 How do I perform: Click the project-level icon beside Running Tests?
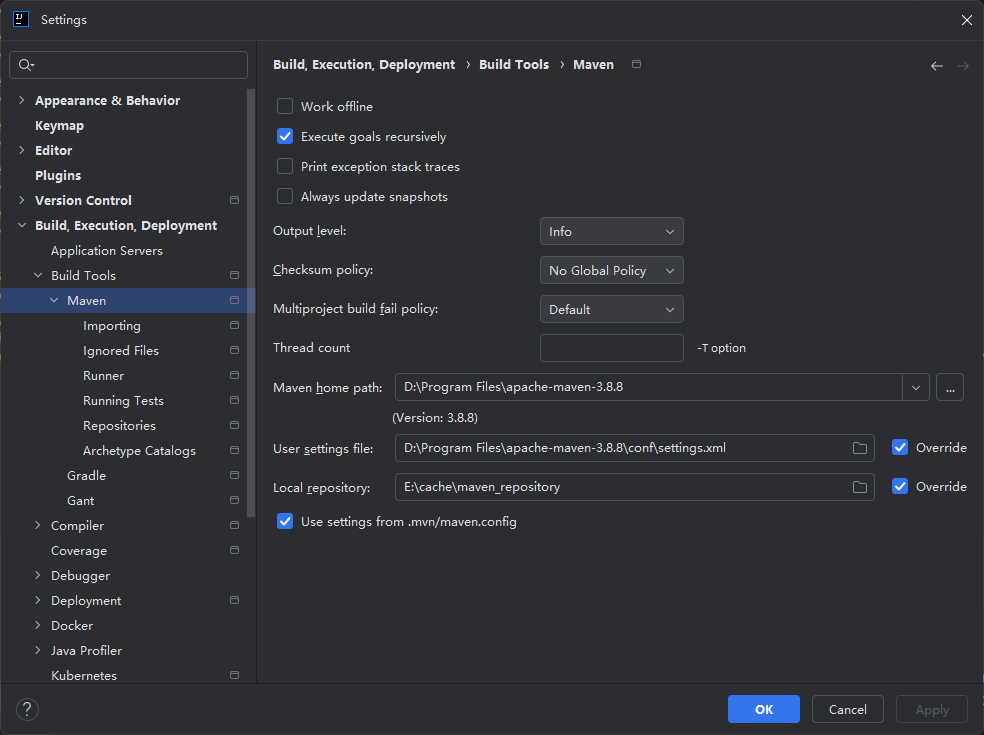click(x=234, y=400)
